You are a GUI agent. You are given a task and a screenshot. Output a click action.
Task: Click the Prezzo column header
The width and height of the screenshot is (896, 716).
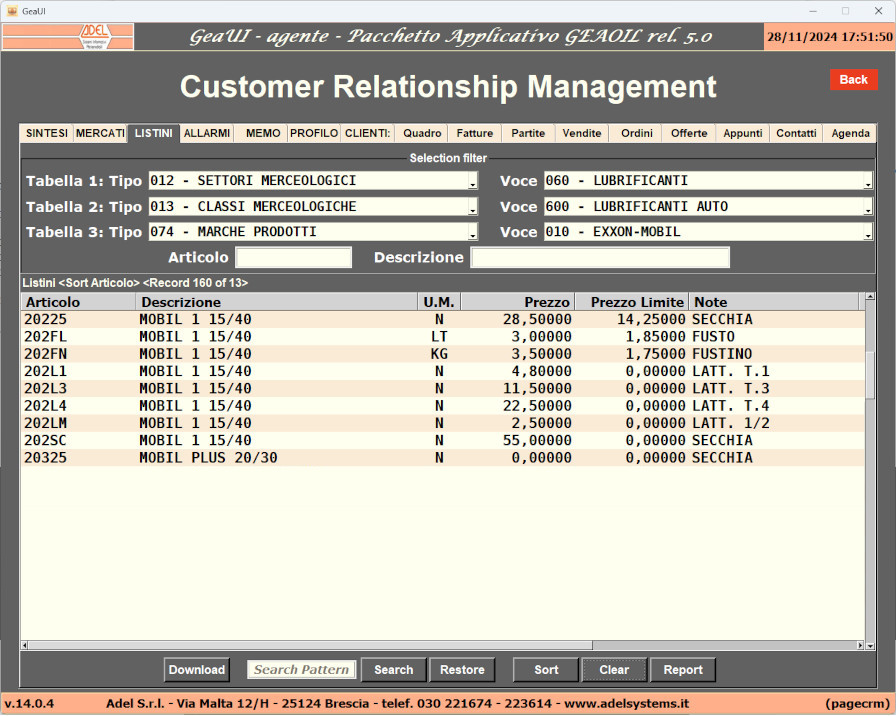click(518, 302)
